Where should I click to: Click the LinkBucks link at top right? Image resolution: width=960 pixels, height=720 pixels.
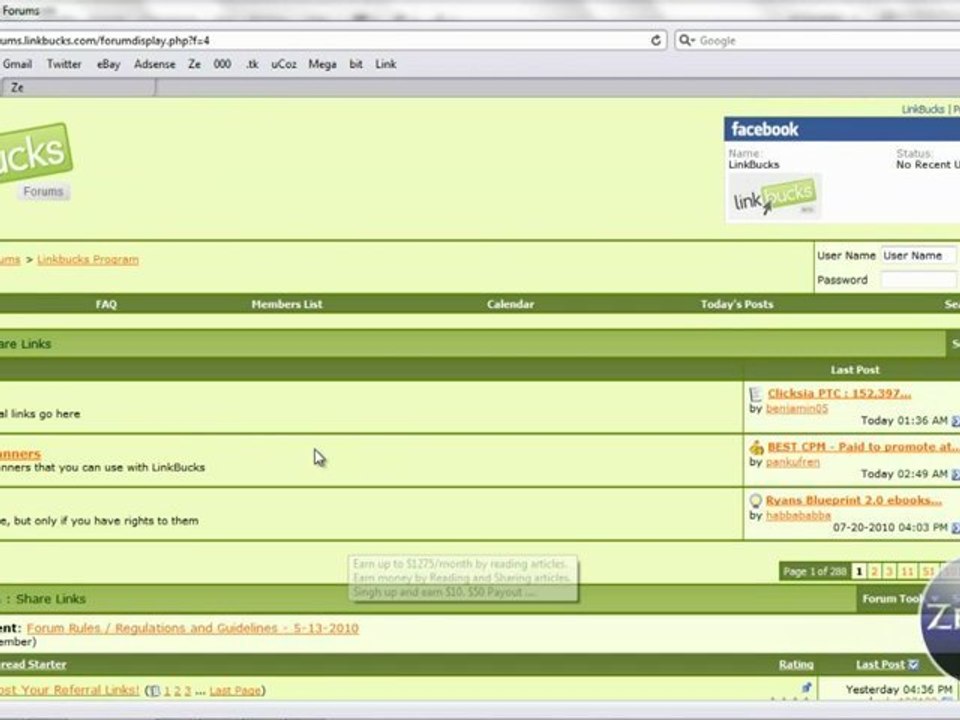click(923, 109)
